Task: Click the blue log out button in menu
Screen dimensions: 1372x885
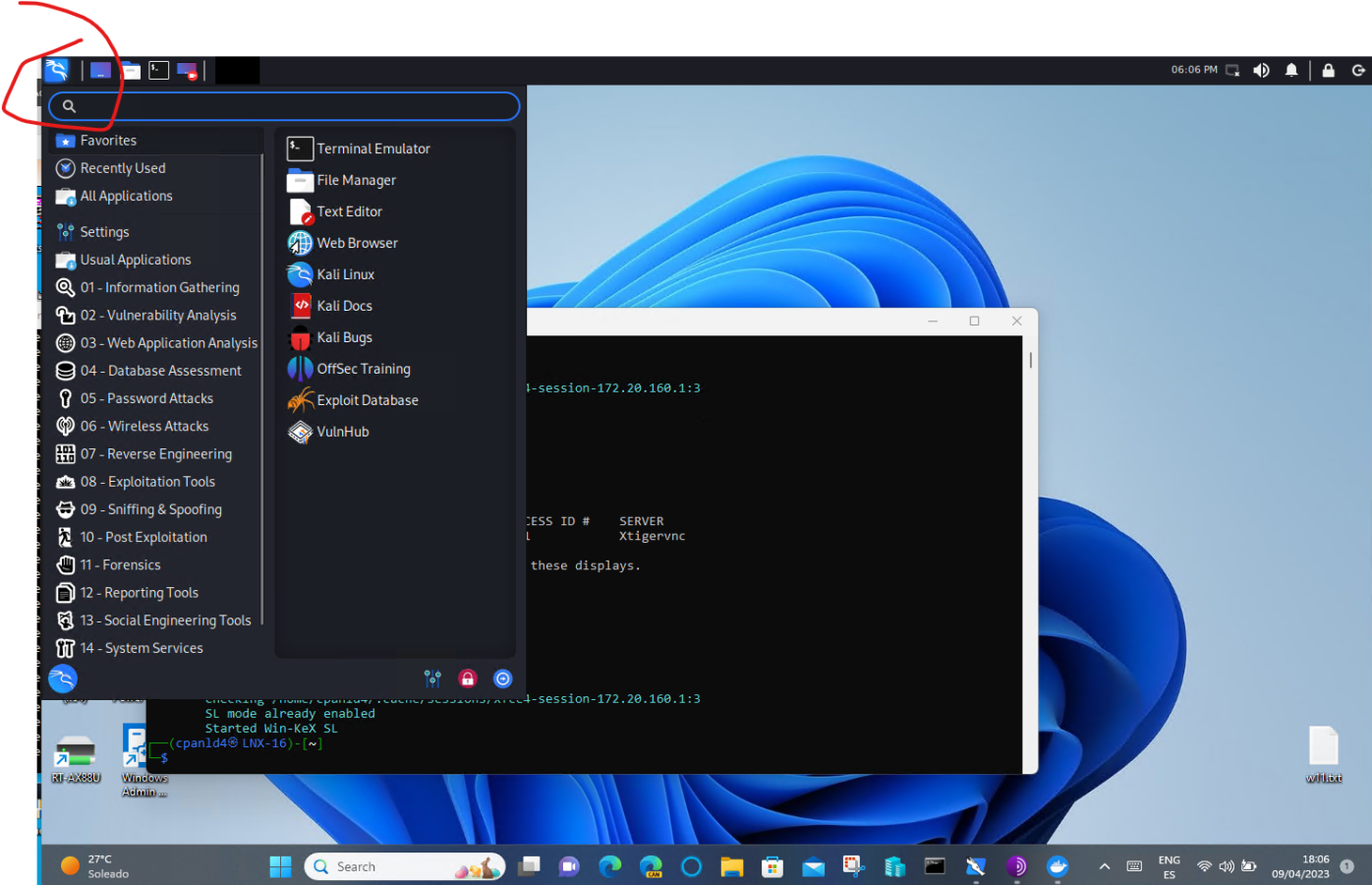Action: click(503, 678)
